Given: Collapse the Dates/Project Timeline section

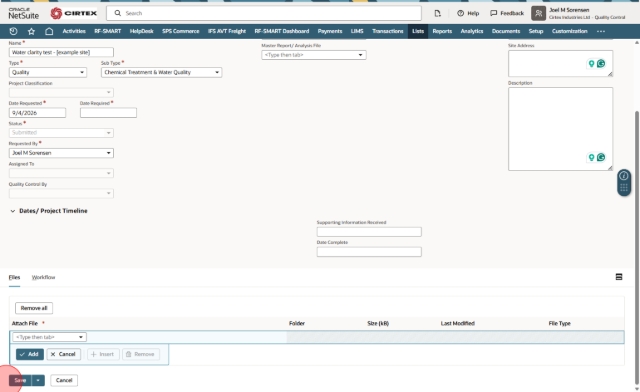Looking at the screenshot, I should click(x=13, y=211).
